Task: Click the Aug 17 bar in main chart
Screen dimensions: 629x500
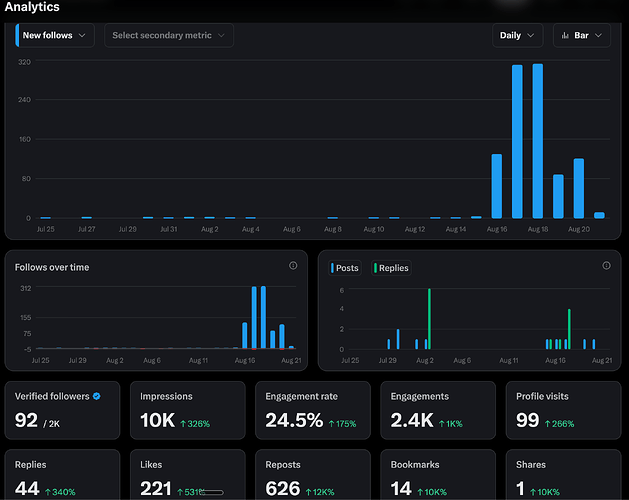Action: [517, 142]
